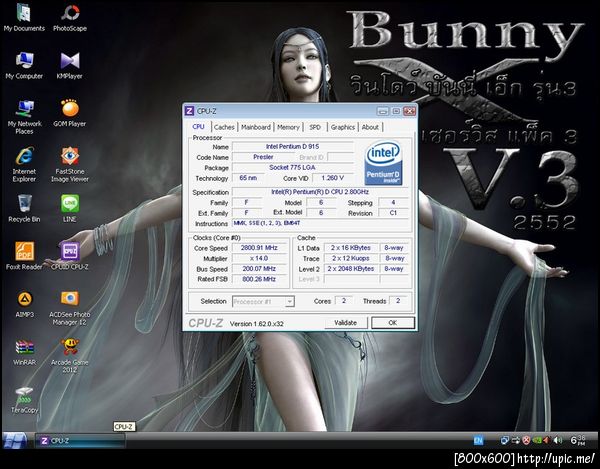Select the GOM Player icon
This screenshot has height=469, width=600.
[x=70, y=113]
